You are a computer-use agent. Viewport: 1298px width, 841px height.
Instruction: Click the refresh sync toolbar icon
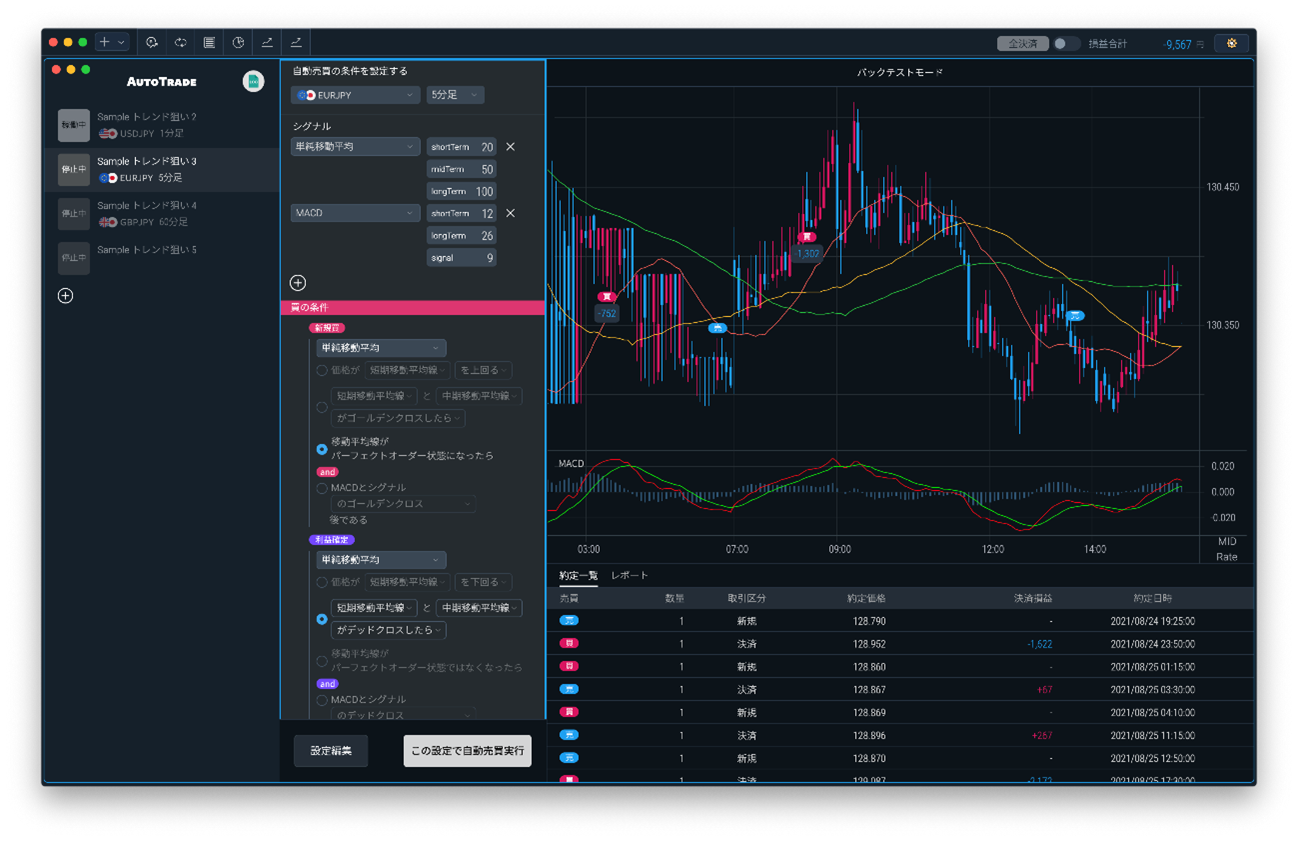(181, 43)
